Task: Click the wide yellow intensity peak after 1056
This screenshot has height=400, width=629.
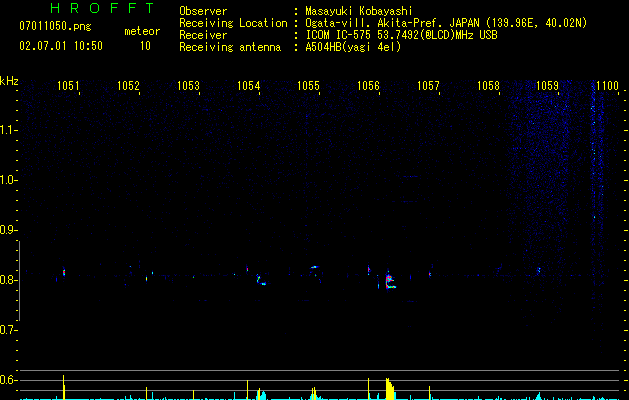Action: [390, 389]
